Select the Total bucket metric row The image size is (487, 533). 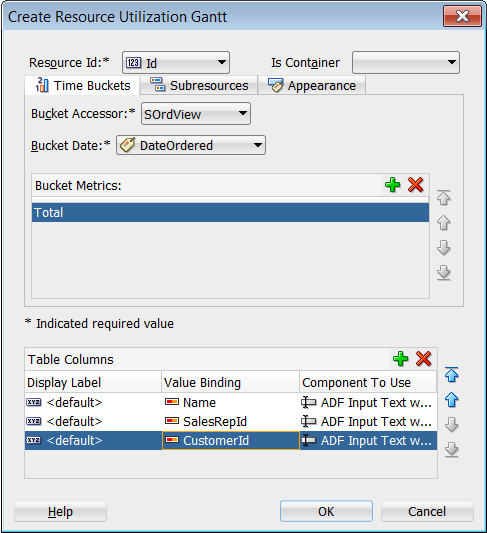pos(230,212)
